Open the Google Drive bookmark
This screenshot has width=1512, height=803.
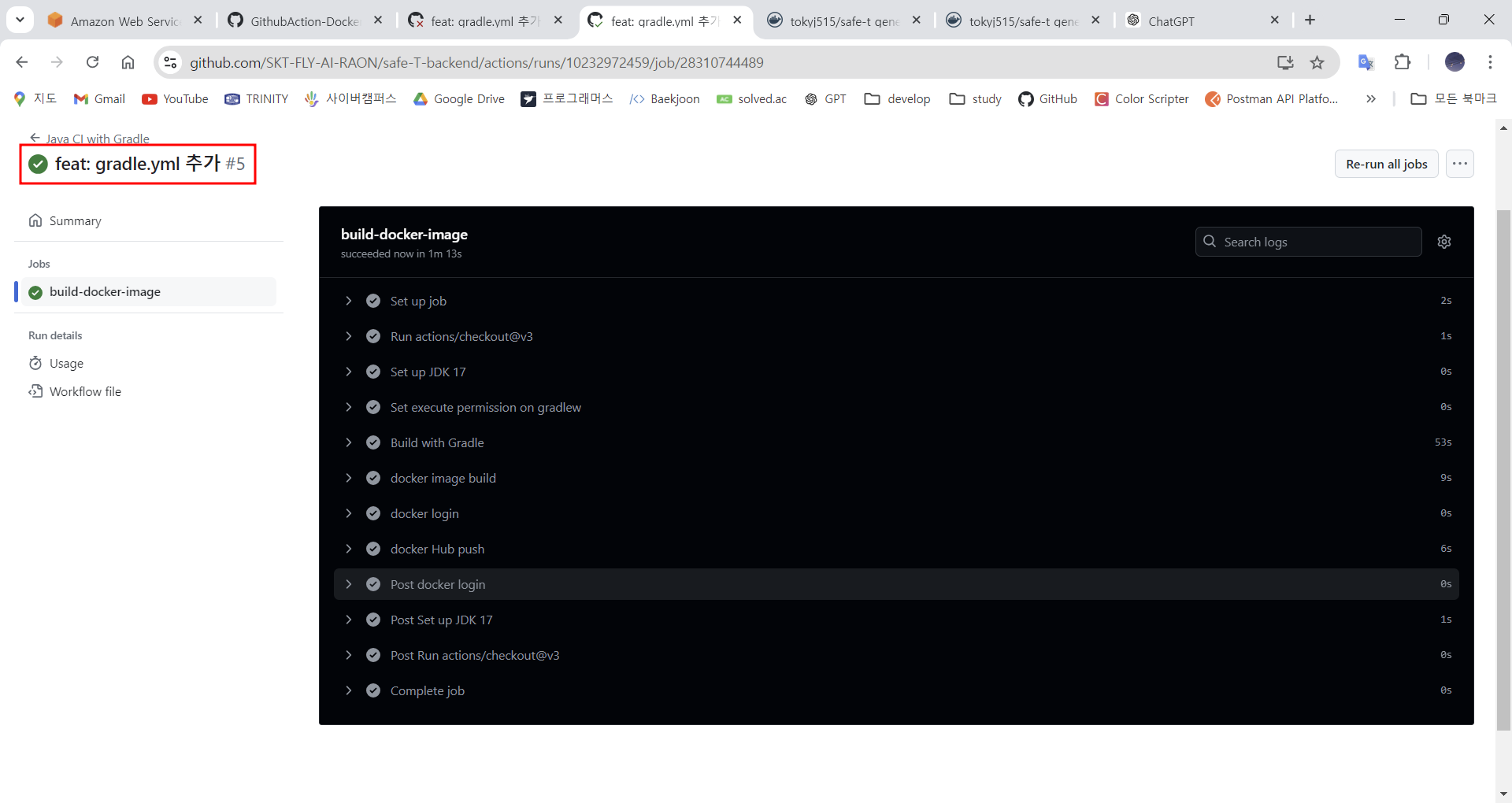458,98
